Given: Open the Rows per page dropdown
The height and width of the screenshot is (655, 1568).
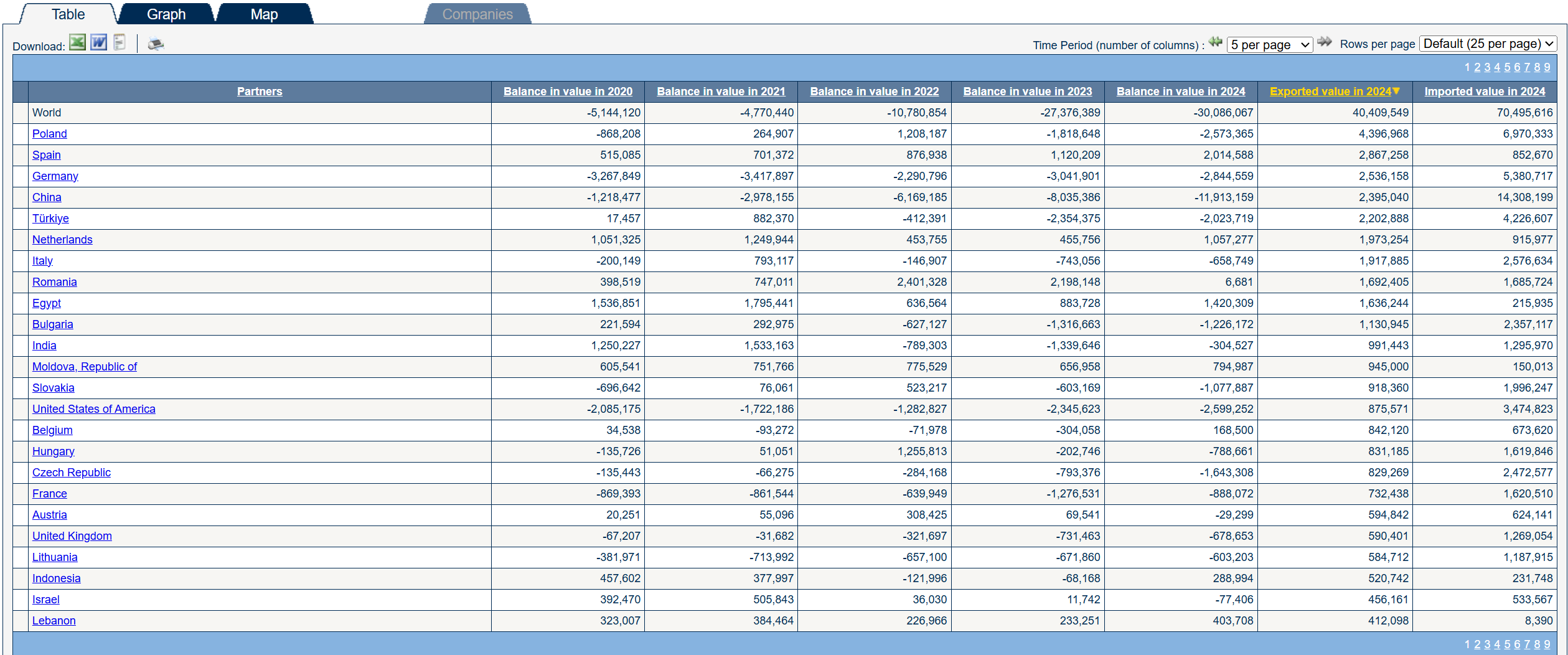Looking at the screenshot, I should [1488, 44].
